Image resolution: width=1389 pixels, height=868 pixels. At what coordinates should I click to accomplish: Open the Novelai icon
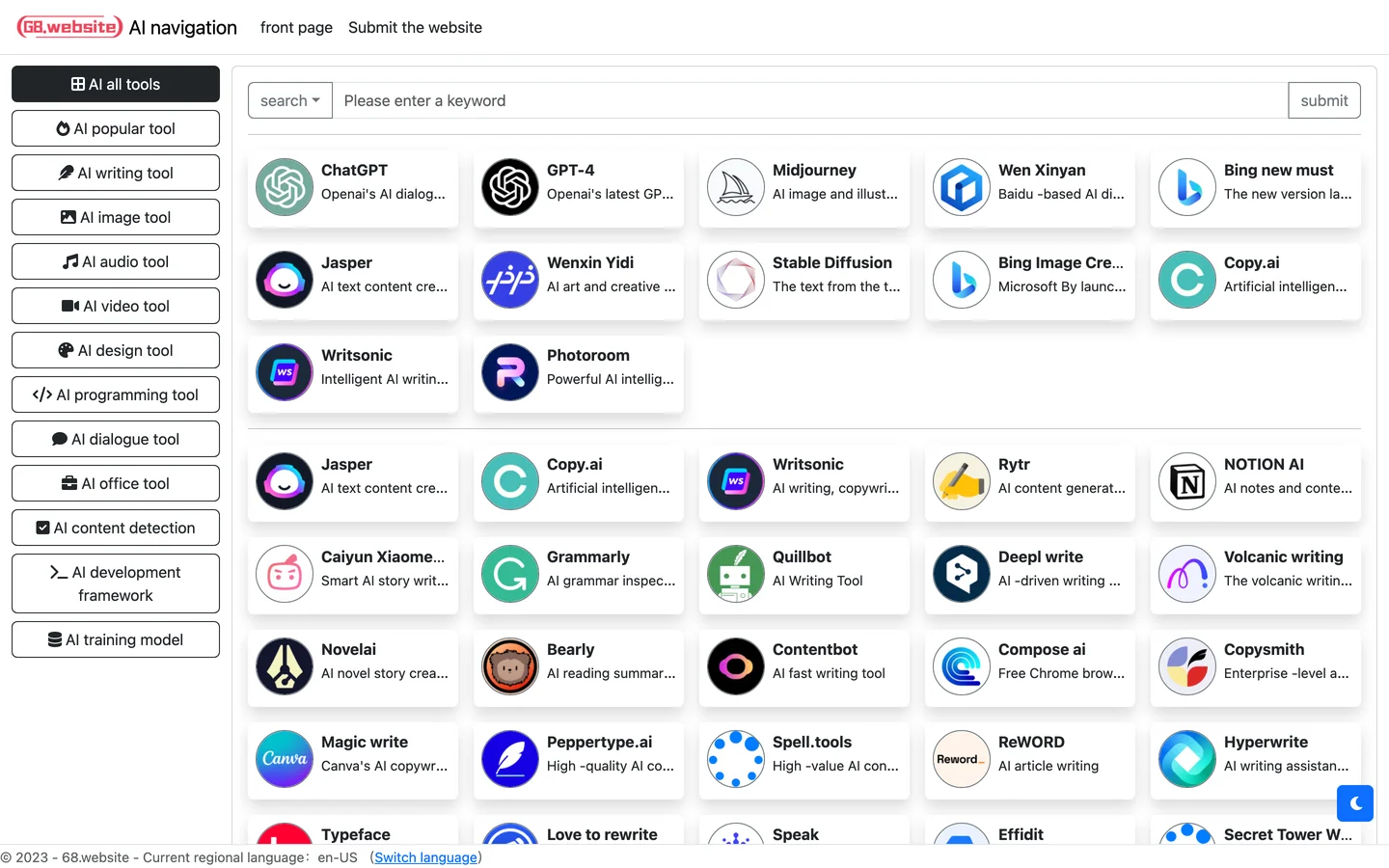285,666
